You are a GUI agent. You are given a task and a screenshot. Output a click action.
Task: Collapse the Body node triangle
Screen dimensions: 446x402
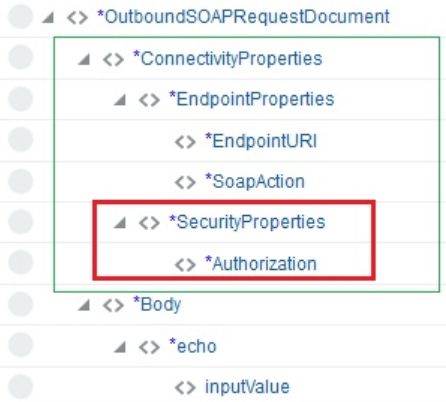pos(84,305)
